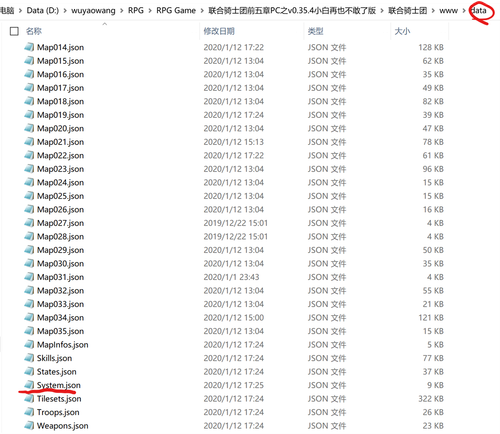
Task: Select the States.json file name
Action: click(x=57, y=372)
